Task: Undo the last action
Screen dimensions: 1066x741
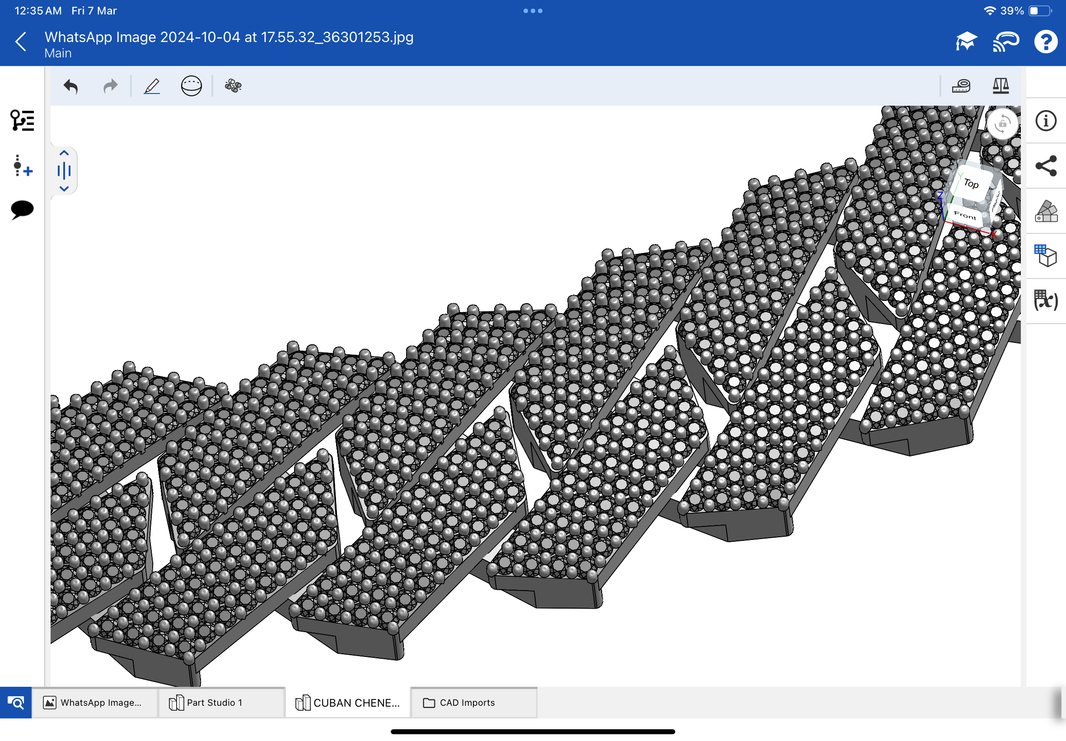Action: [70, 86]
